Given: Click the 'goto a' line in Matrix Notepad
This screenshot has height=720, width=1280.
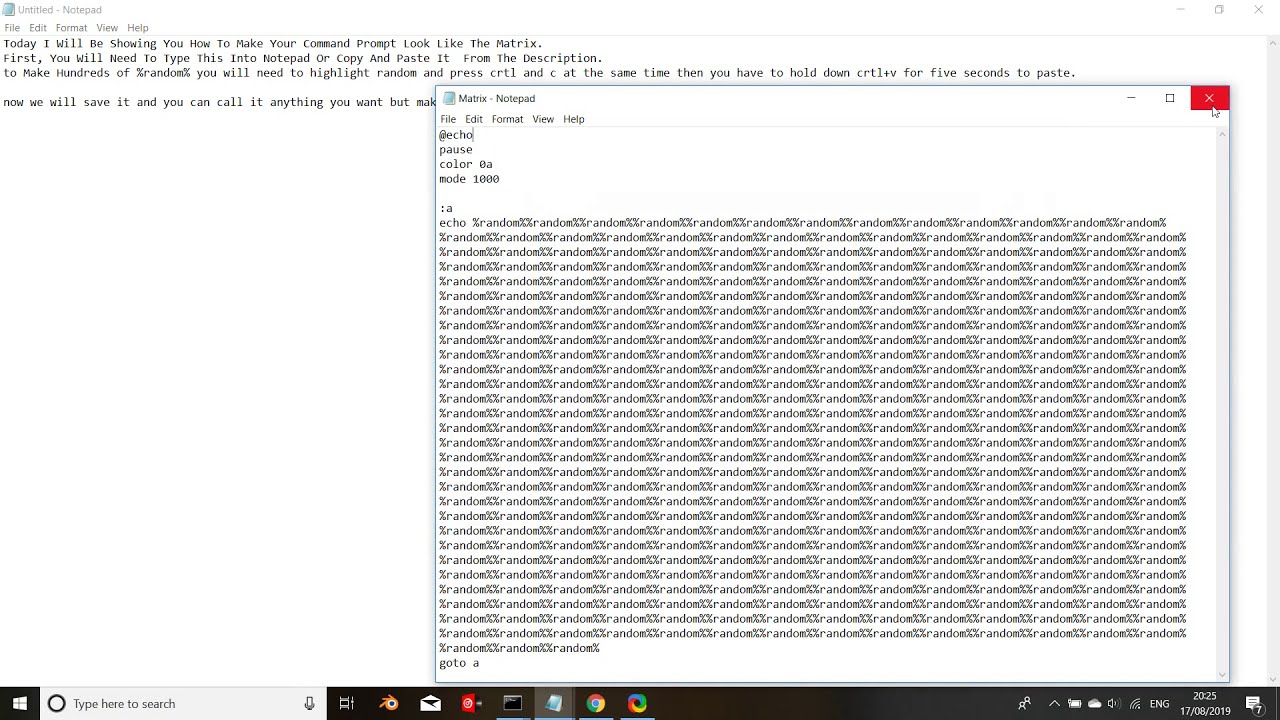Looking at the screenshot, I should (459, 663).
